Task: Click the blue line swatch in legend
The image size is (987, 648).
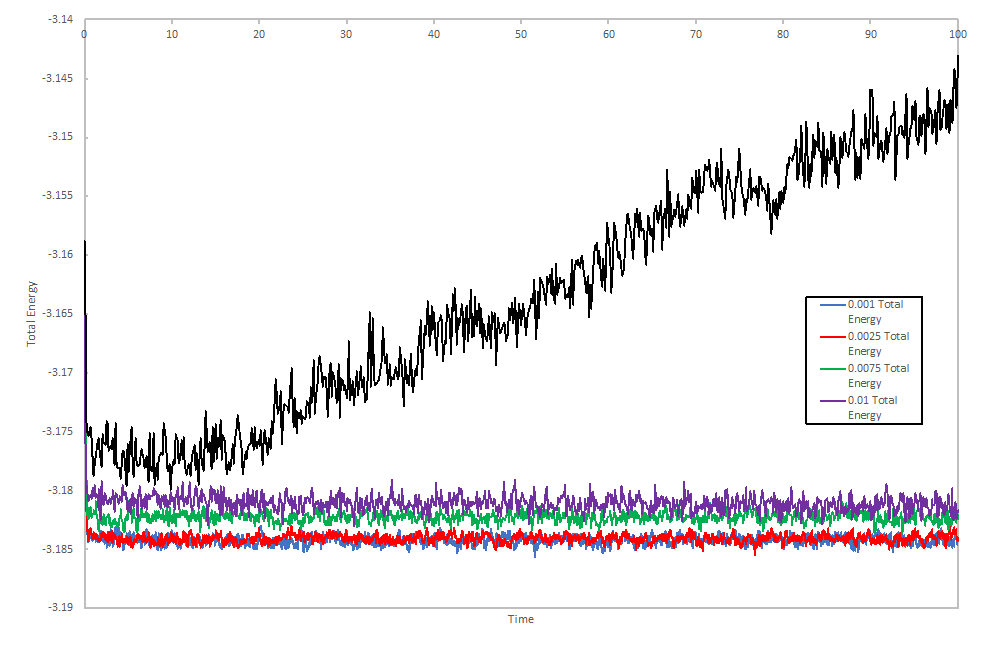Action: click(x=833, y=305)
